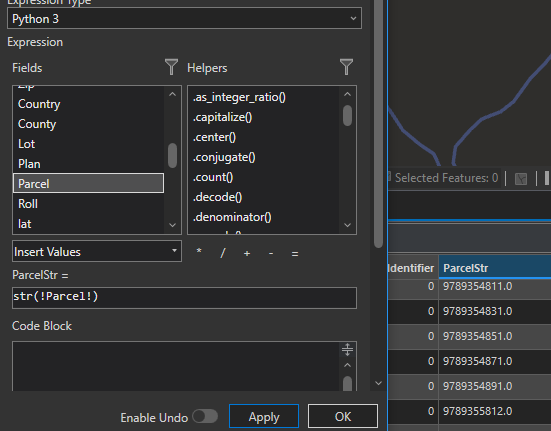Click the Fields list down arrow
This screenshot has width=551, height=431.
click(x=172, y=225)
